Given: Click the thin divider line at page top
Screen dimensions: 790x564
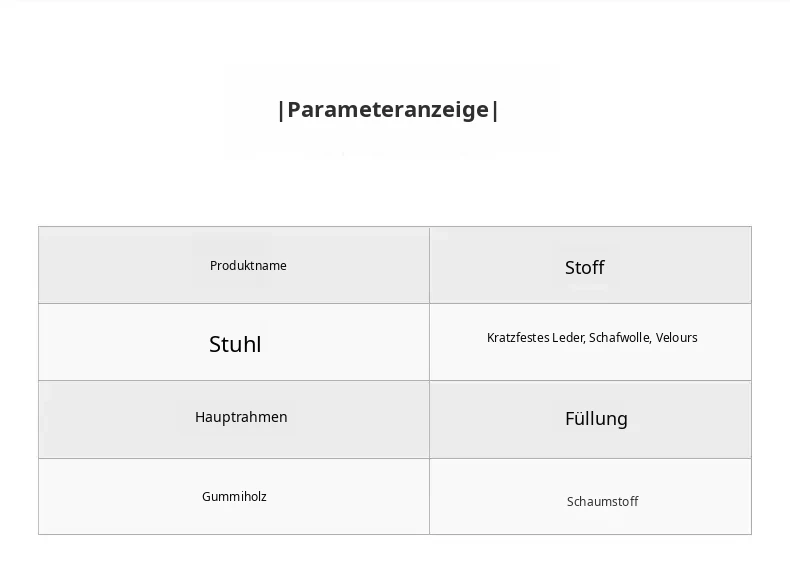Looking at the screenshot, I should click(395, 1).
